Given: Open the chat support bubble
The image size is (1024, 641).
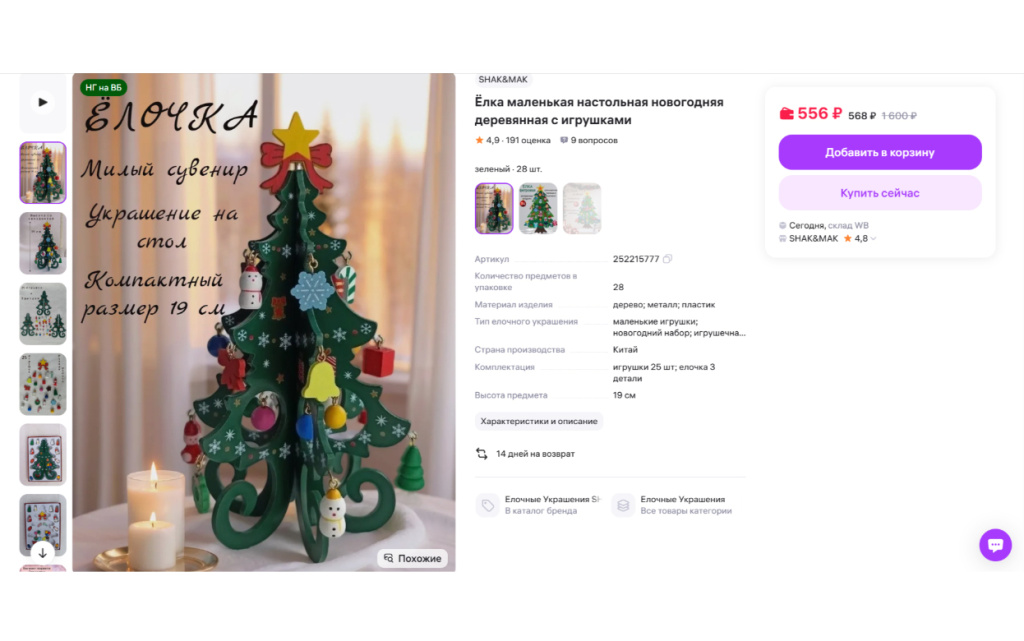Looking at the screenshot, I should pos(995,544).
